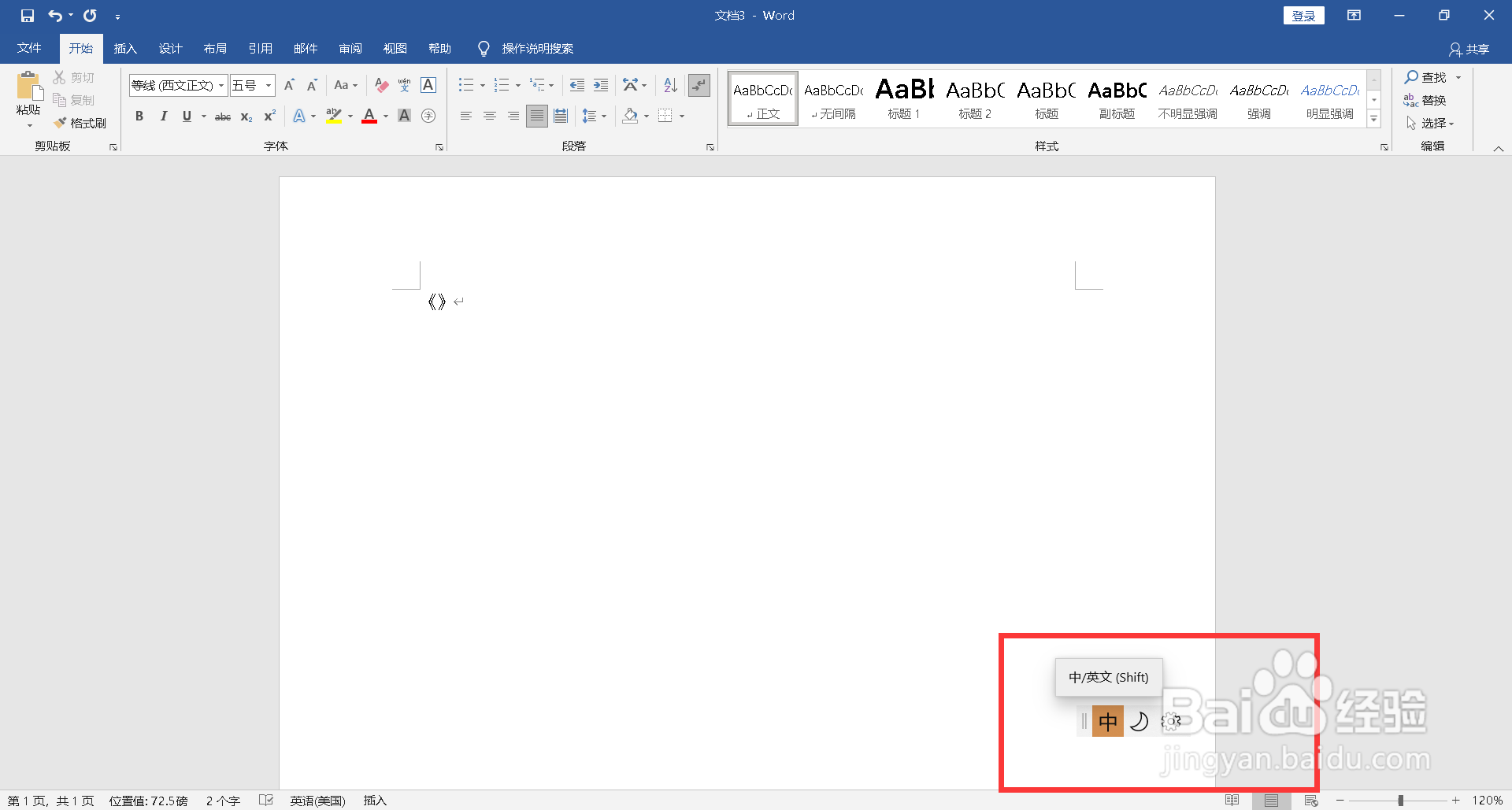Image resolution: width=1512 pixels, height=810 pixels.
Task: Toggle justify alignment
Action: (537, 116)
